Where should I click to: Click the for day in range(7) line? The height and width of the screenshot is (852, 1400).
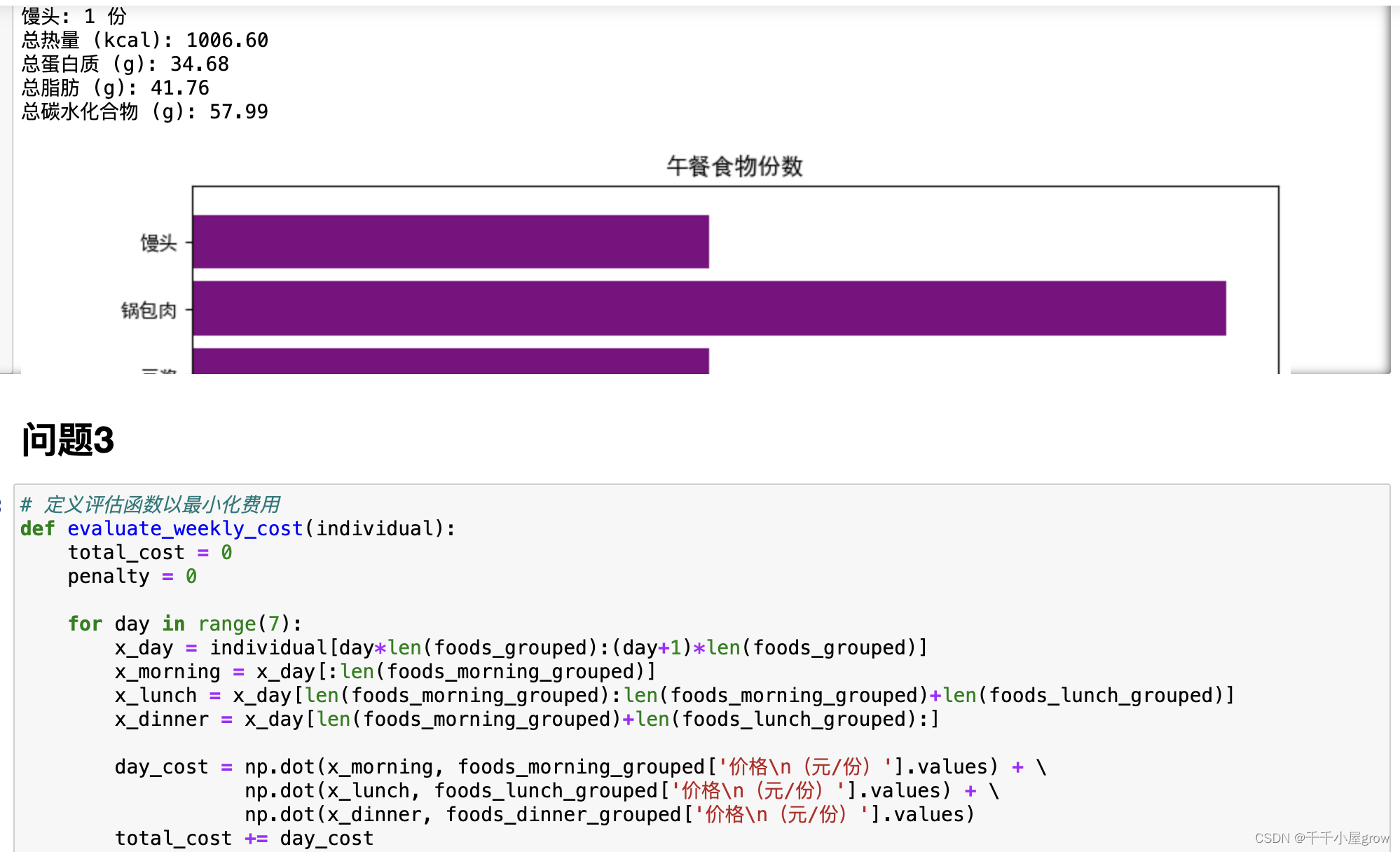(185, 624)
